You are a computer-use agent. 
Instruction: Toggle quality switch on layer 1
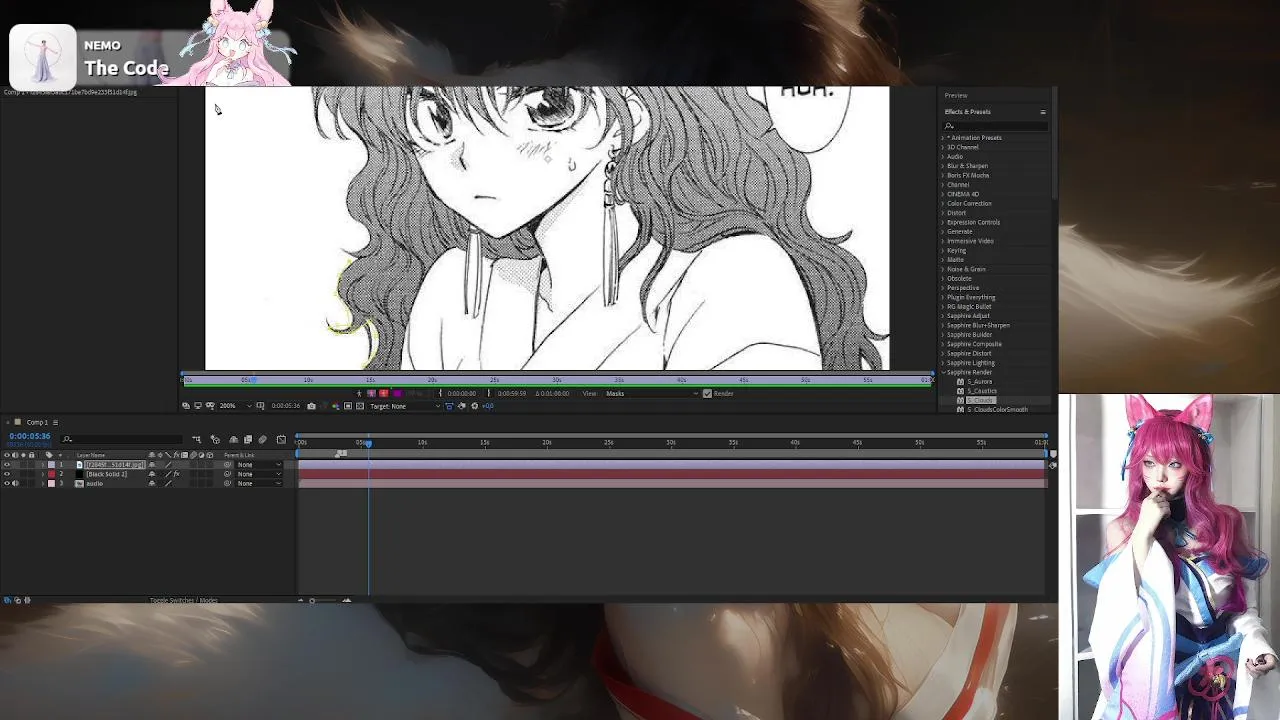point(168,465)
